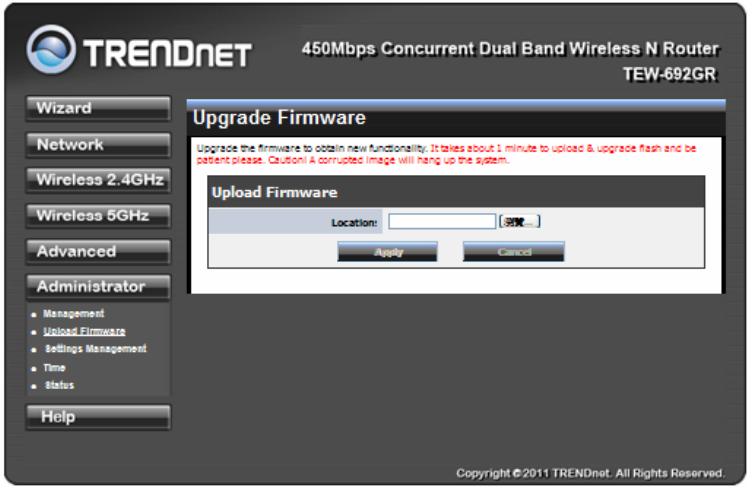The height and width of the screenshot is (487, 748).
Task: Collapse the Administrator menu
Action: point(98,287)
